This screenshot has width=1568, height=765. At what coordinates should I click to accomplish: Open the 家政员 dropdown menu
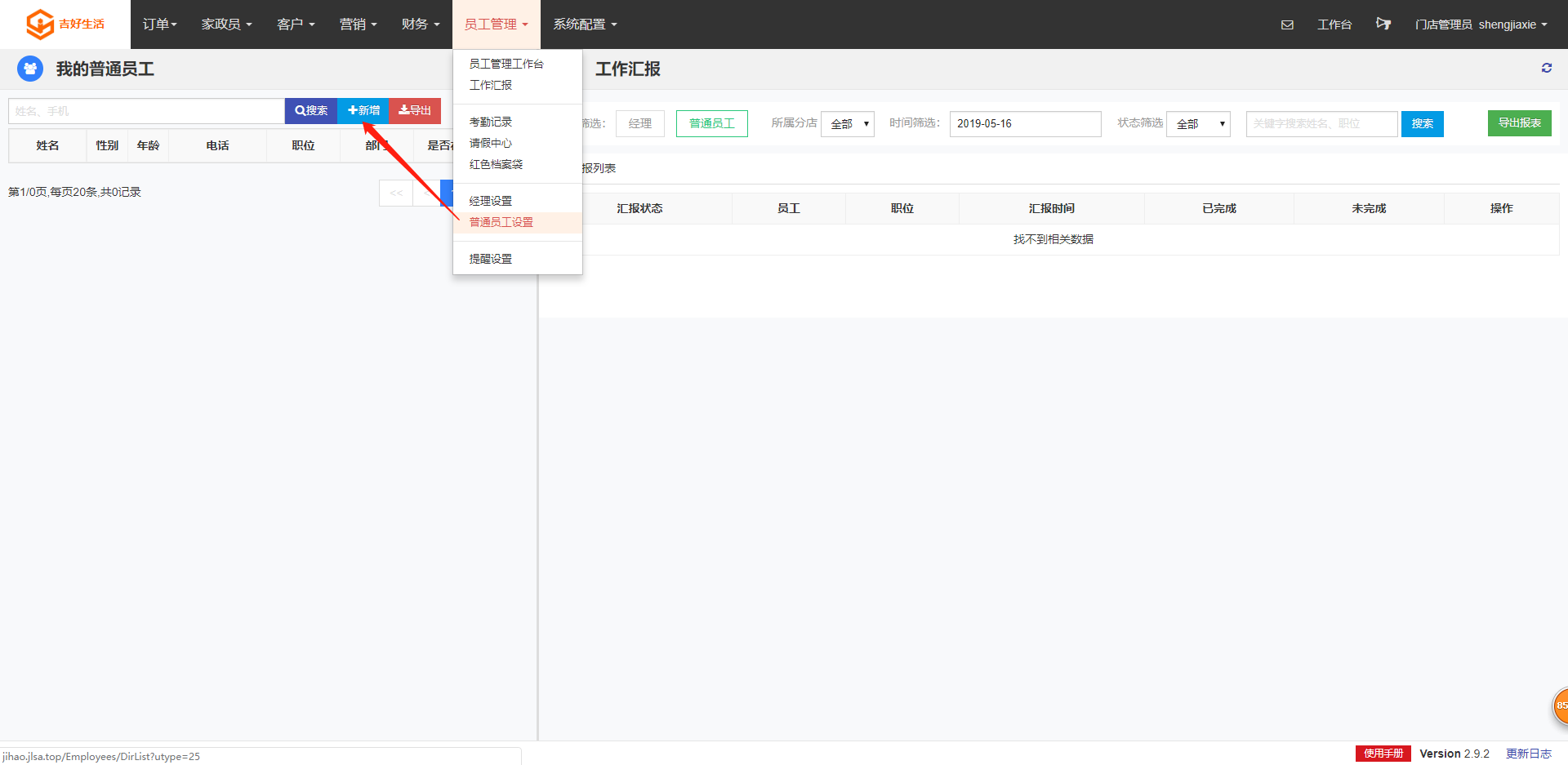point(226,24)
